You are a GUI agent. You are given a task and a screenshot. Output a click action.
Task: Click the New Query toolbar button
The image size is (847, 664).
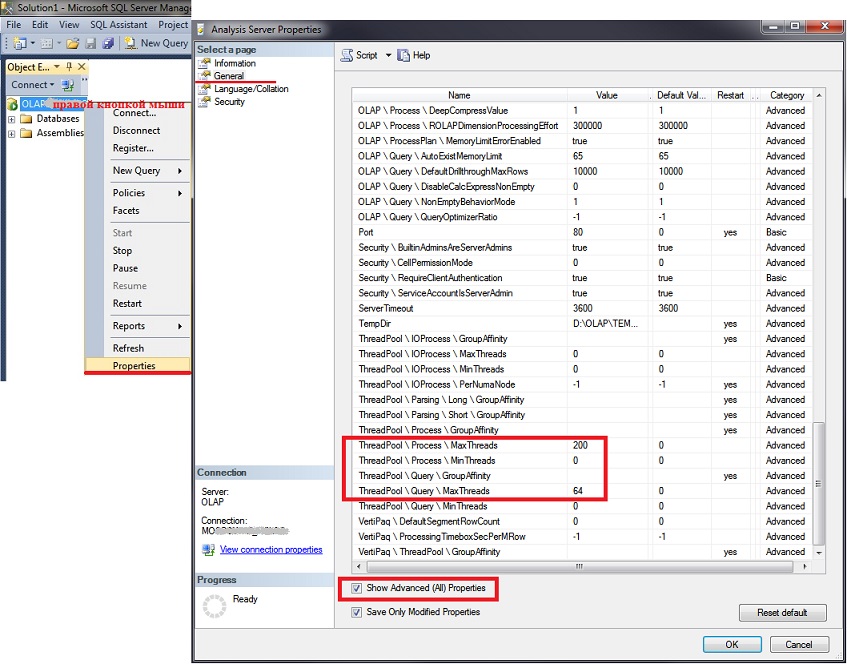156,43
